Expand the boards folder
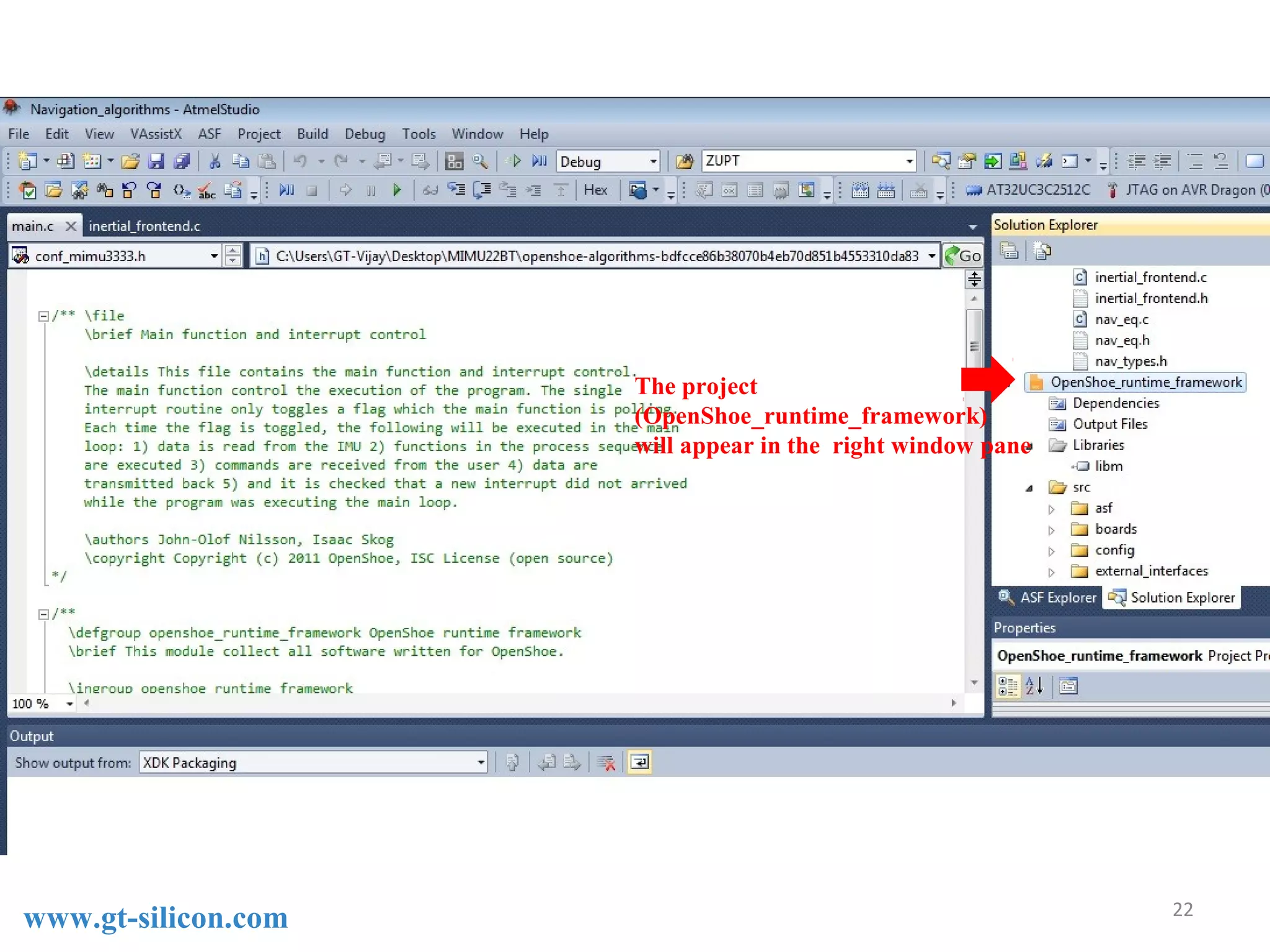1270x952 pixels. pyautogui.click(x=1051, y=531)
